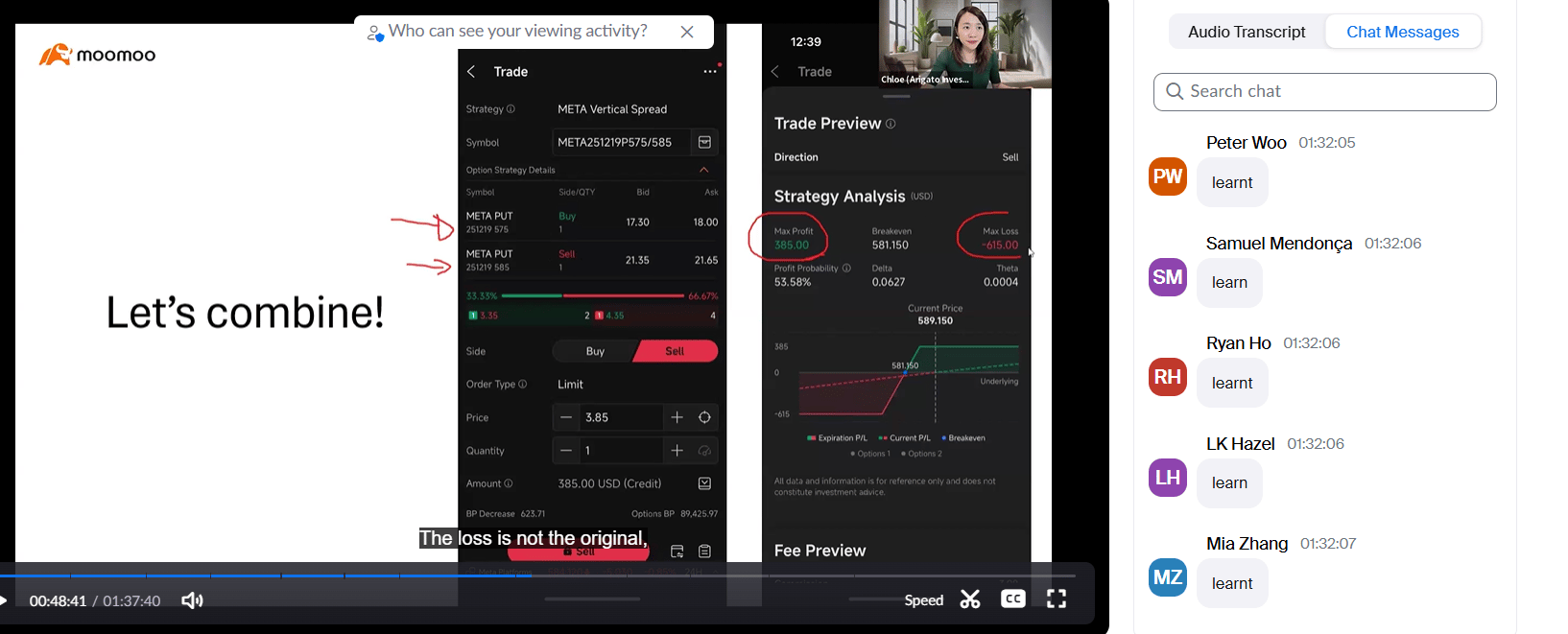
Task: Collapse Option Strategy Details chevron
Action: click(x=703, y=170)
